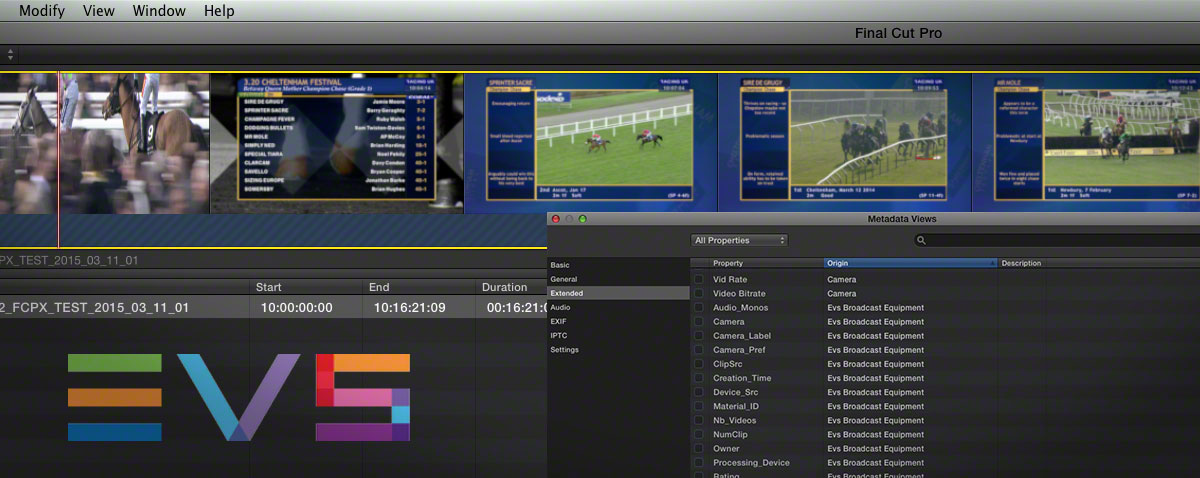Click the 00:16:21 duration value

[516, 308]
